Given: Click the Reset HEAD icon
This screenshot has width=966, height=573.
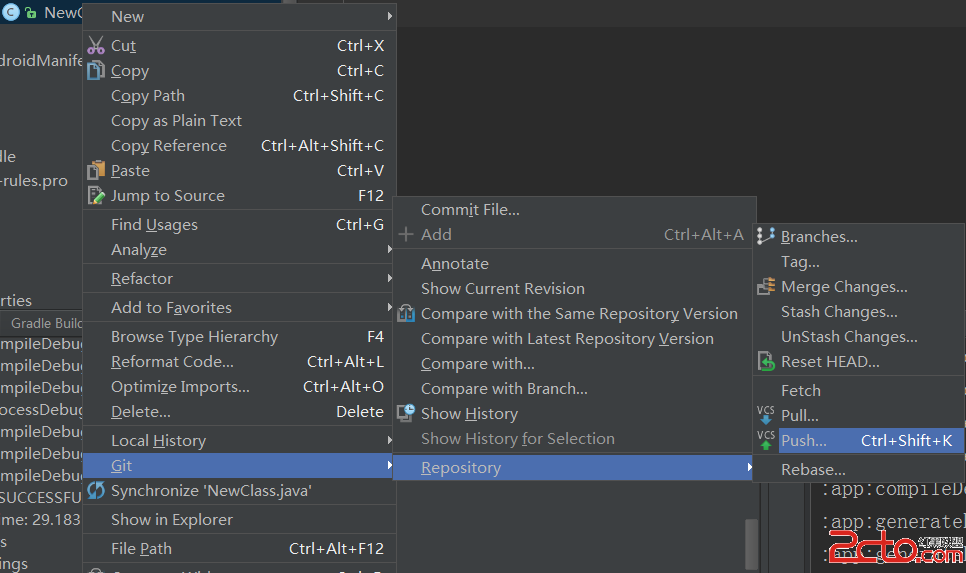Looking at the screenshot, I should coord(766,362).
